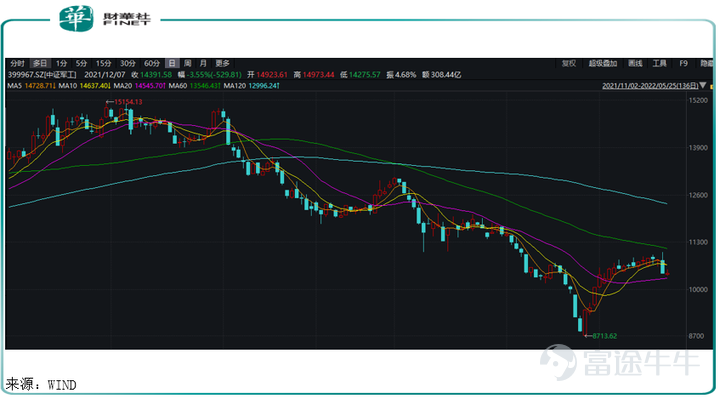Viewport: 720px width, 399px height.
Task: Click the 振 4.68% amplitude value
Action: tap(401, 75)
